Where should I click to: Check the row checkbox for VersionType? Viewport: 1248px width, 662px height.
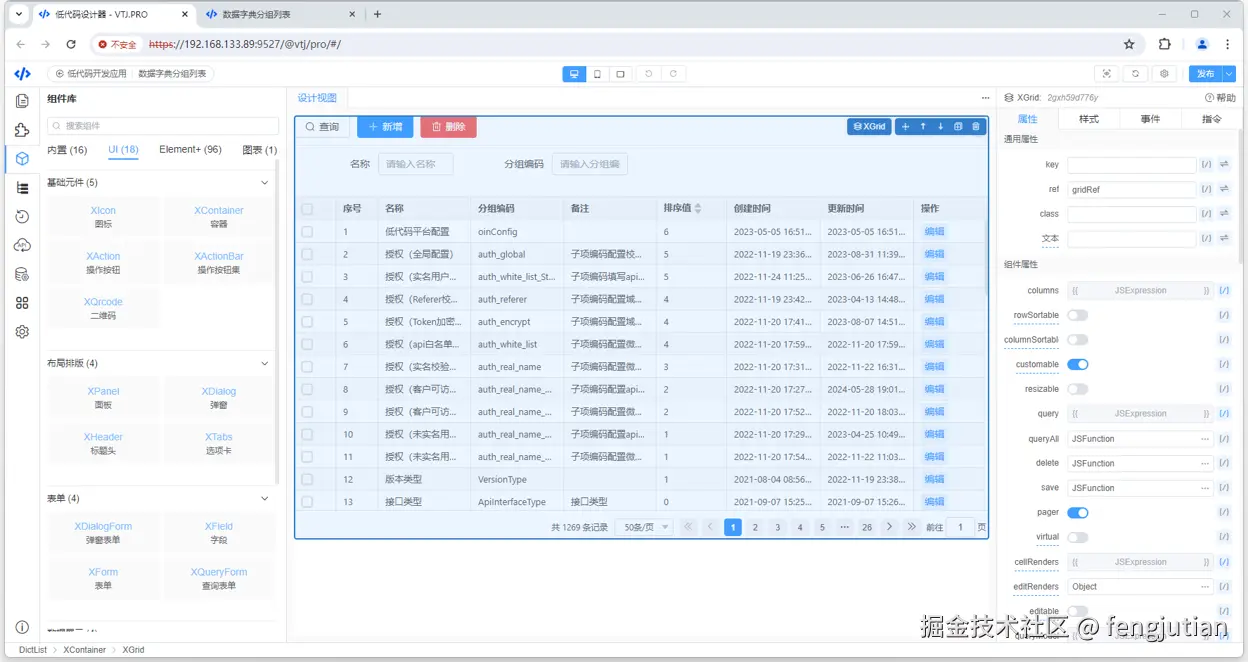click(307, 480)
